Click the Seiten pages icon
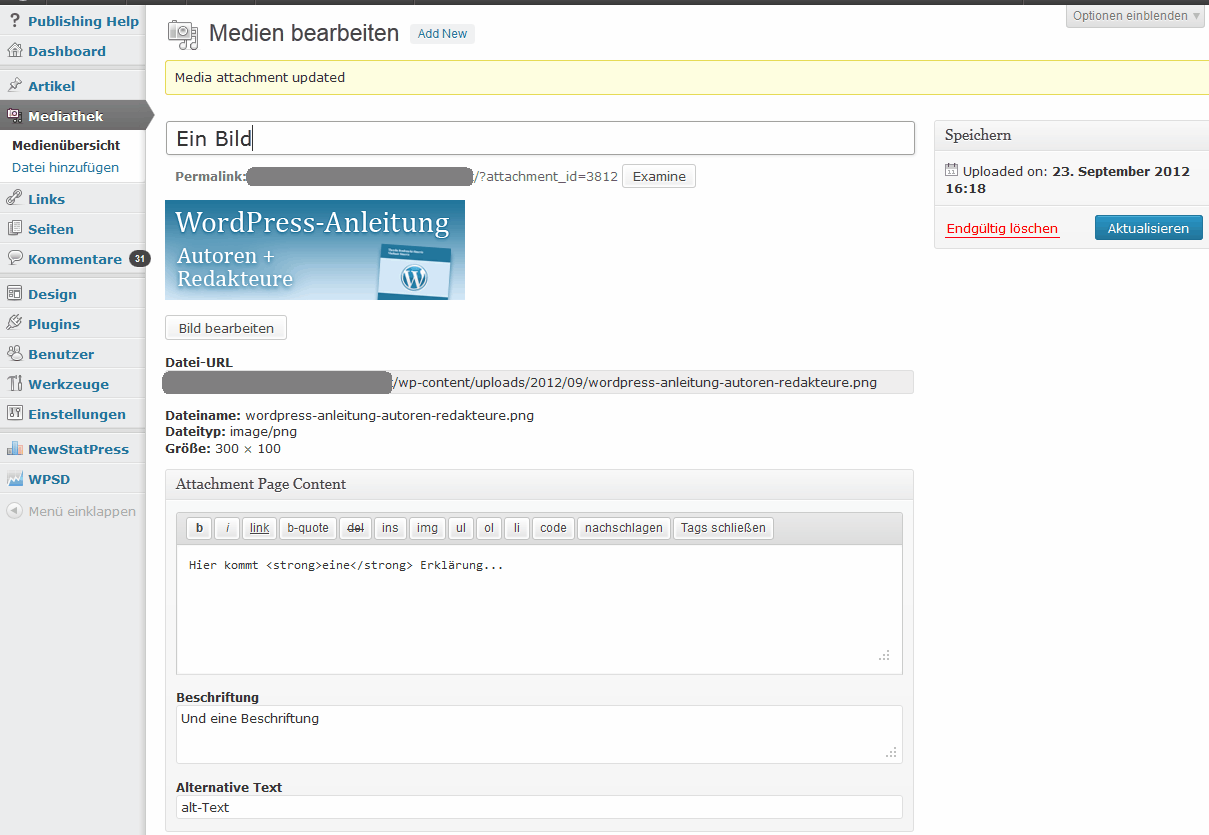 click(x=14, y=229)
